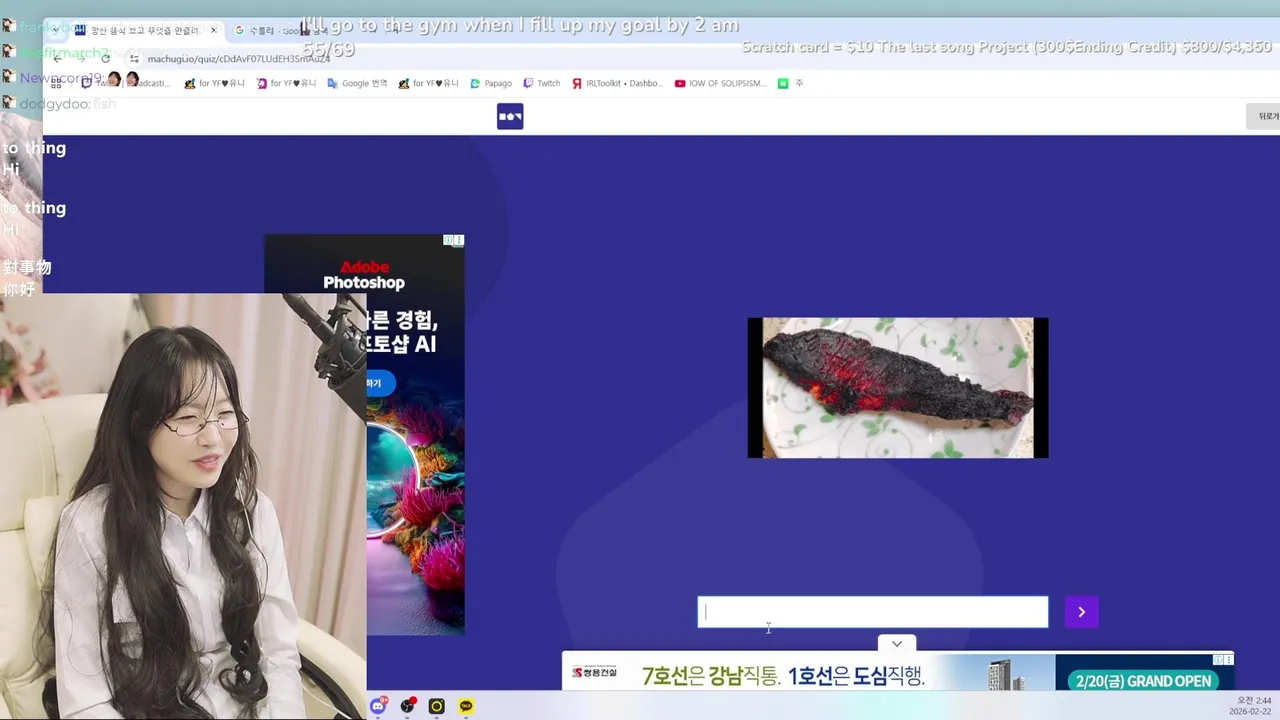Viewport: 1280px width, 720px height.
Task: Go back with browser back arrow
Action: 57,58
